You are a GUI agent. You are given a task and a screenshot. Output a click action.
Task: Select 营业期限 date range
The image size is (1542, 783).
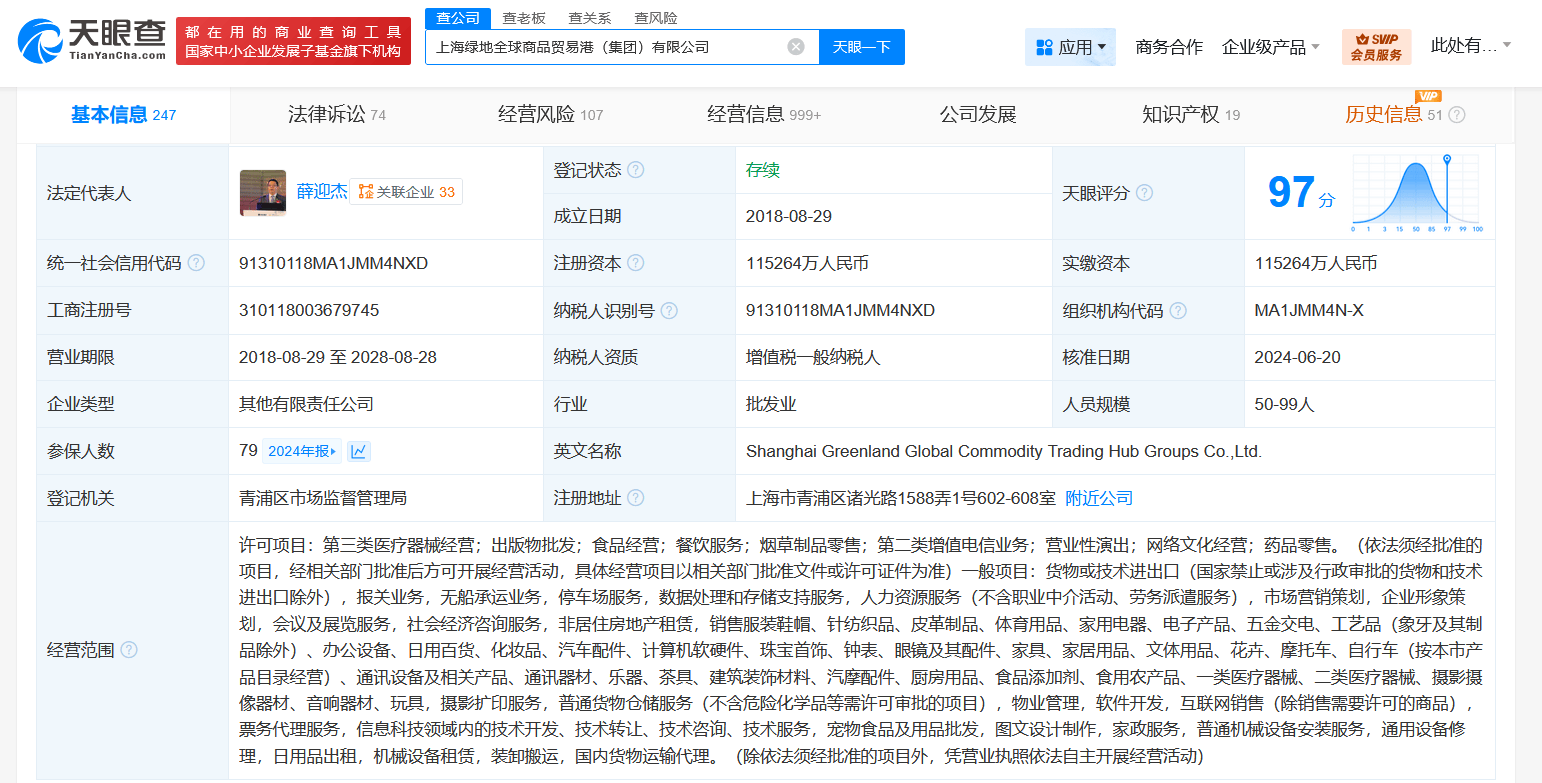[x=338, y=357]
